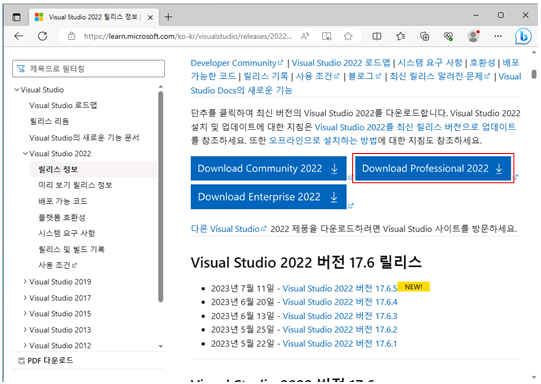
Task: Open Browser essentials heart icon
Action: pyautogui.click(x=448, y=36)
